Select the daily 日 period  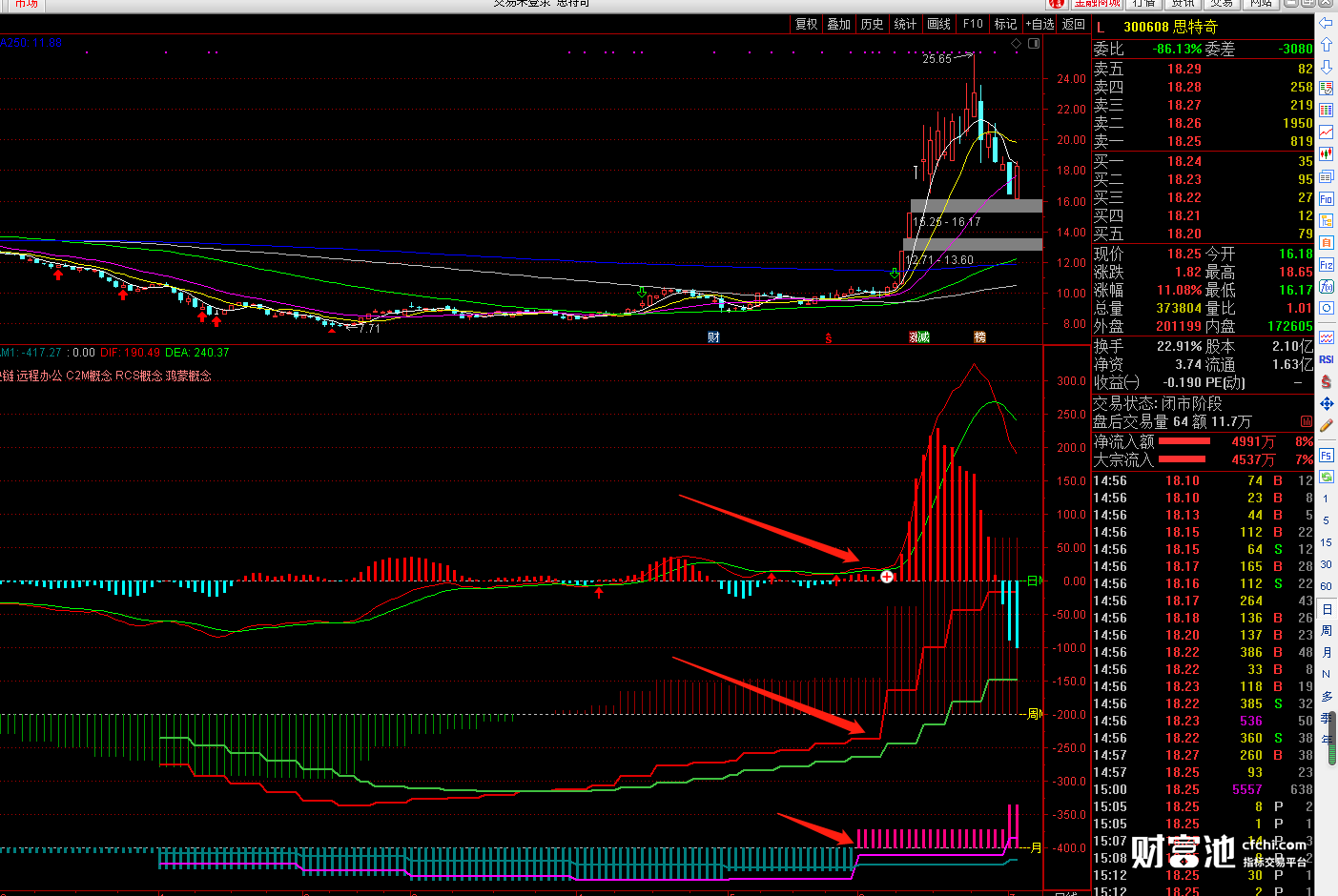[x=1326, y=609]
